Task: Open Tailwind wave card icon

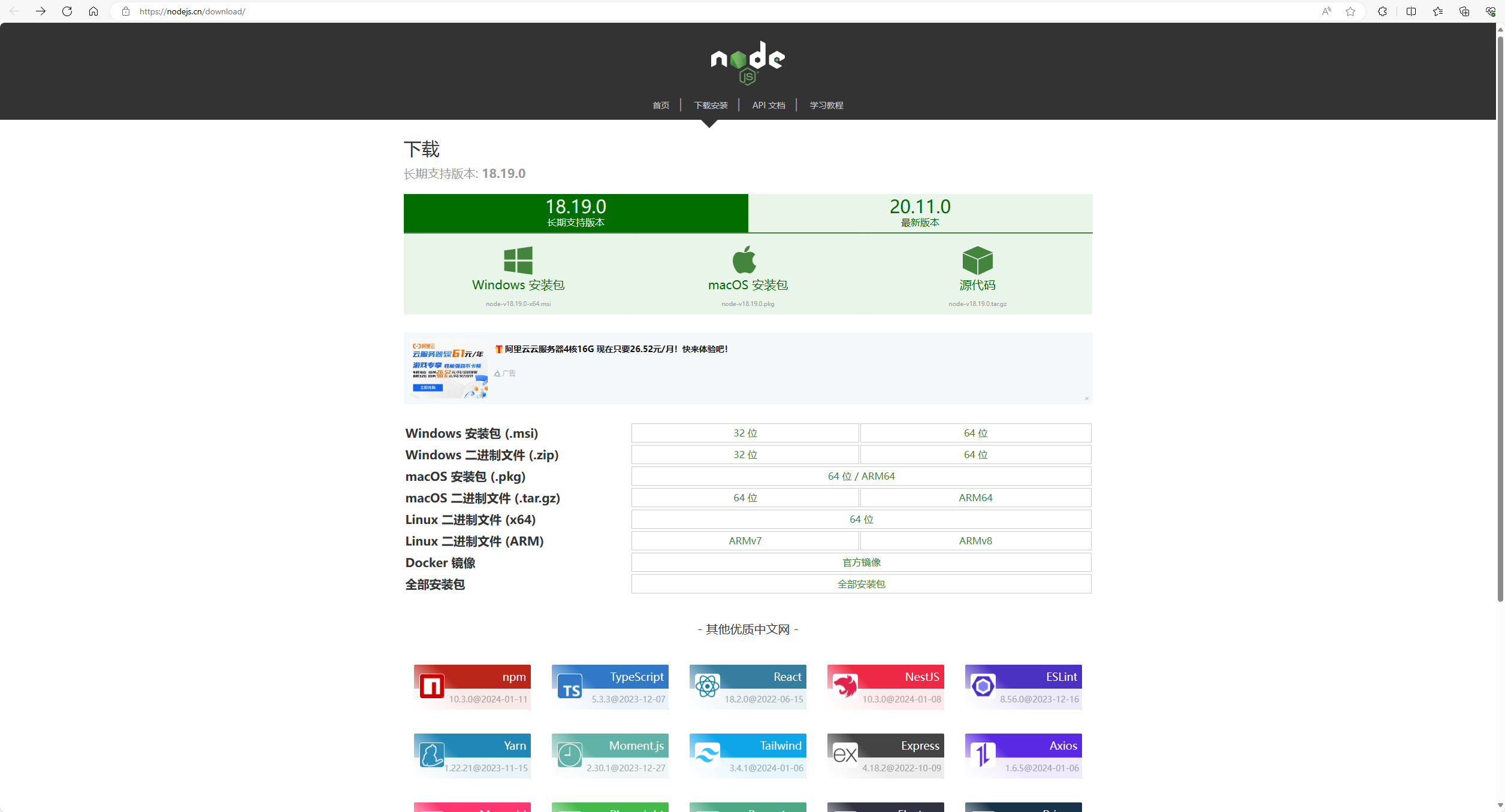Action: 708,755
